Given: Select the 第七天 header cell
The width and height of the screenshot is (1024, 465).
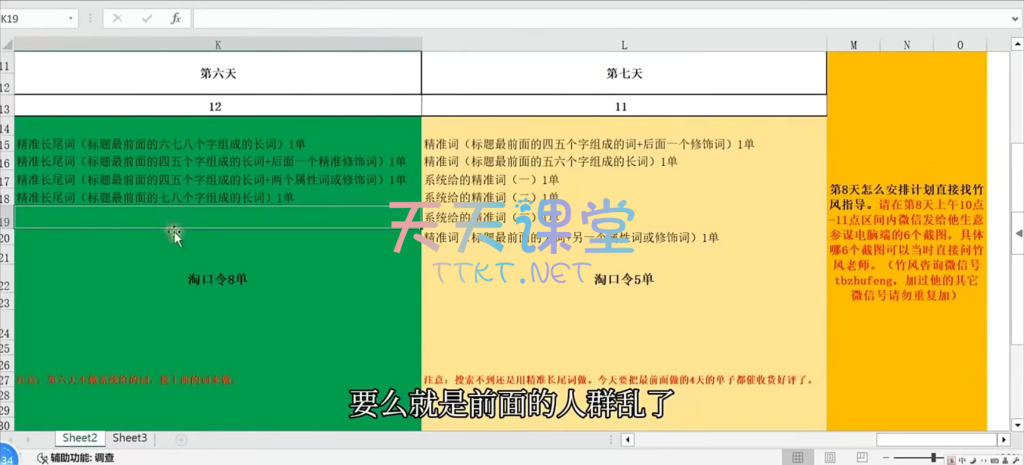Looking at the screenshot, I should pyautogui.click(x=624, y=74).
